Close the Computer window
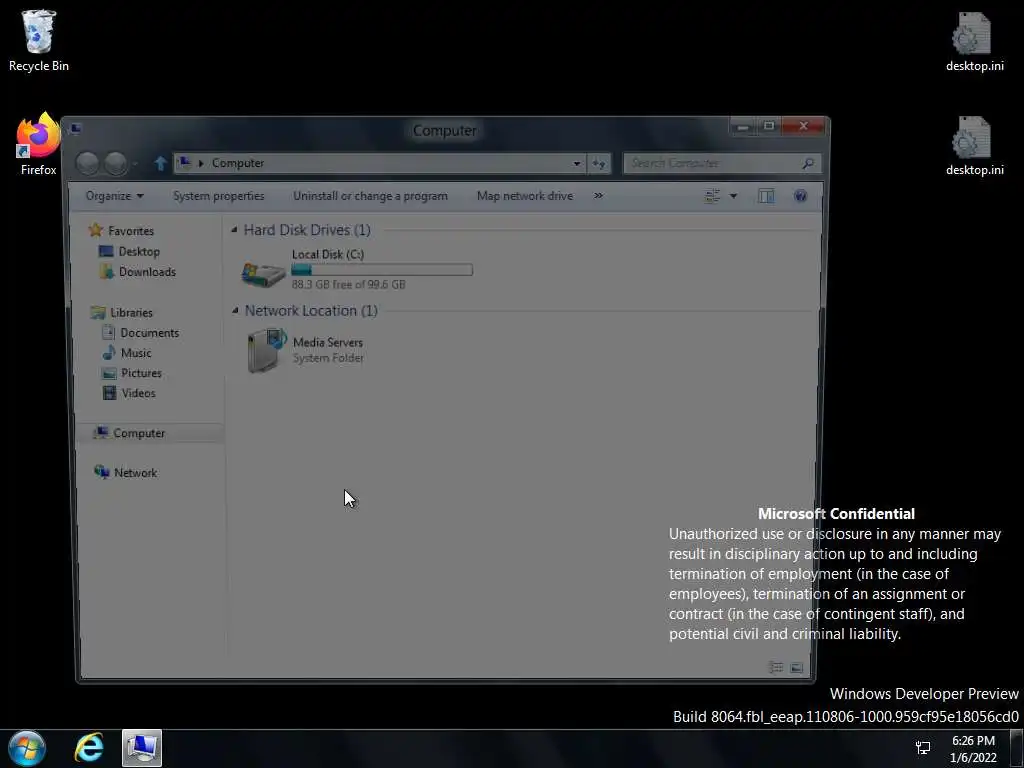The height and width of the screenshot is (768, 1024). pos(803,126)
